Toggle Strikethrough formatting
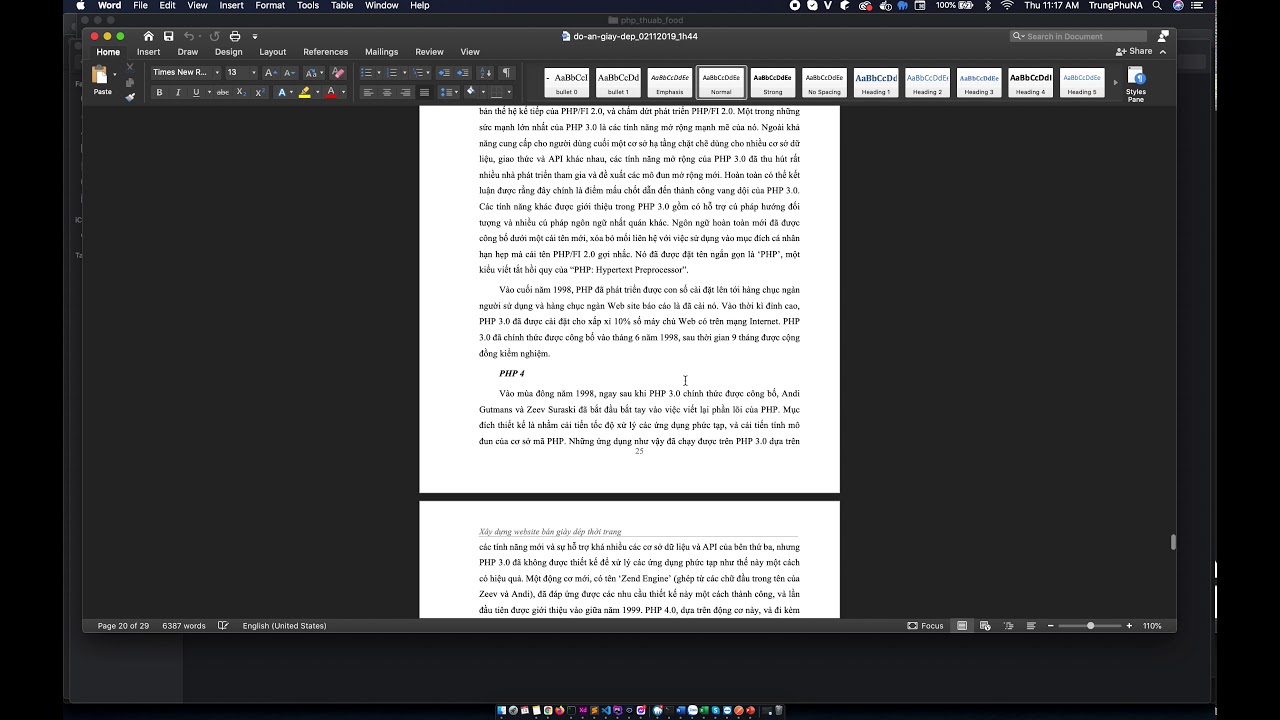This screenshot has height=720, width=1280. pyautogui.click(x=223, y=92)
